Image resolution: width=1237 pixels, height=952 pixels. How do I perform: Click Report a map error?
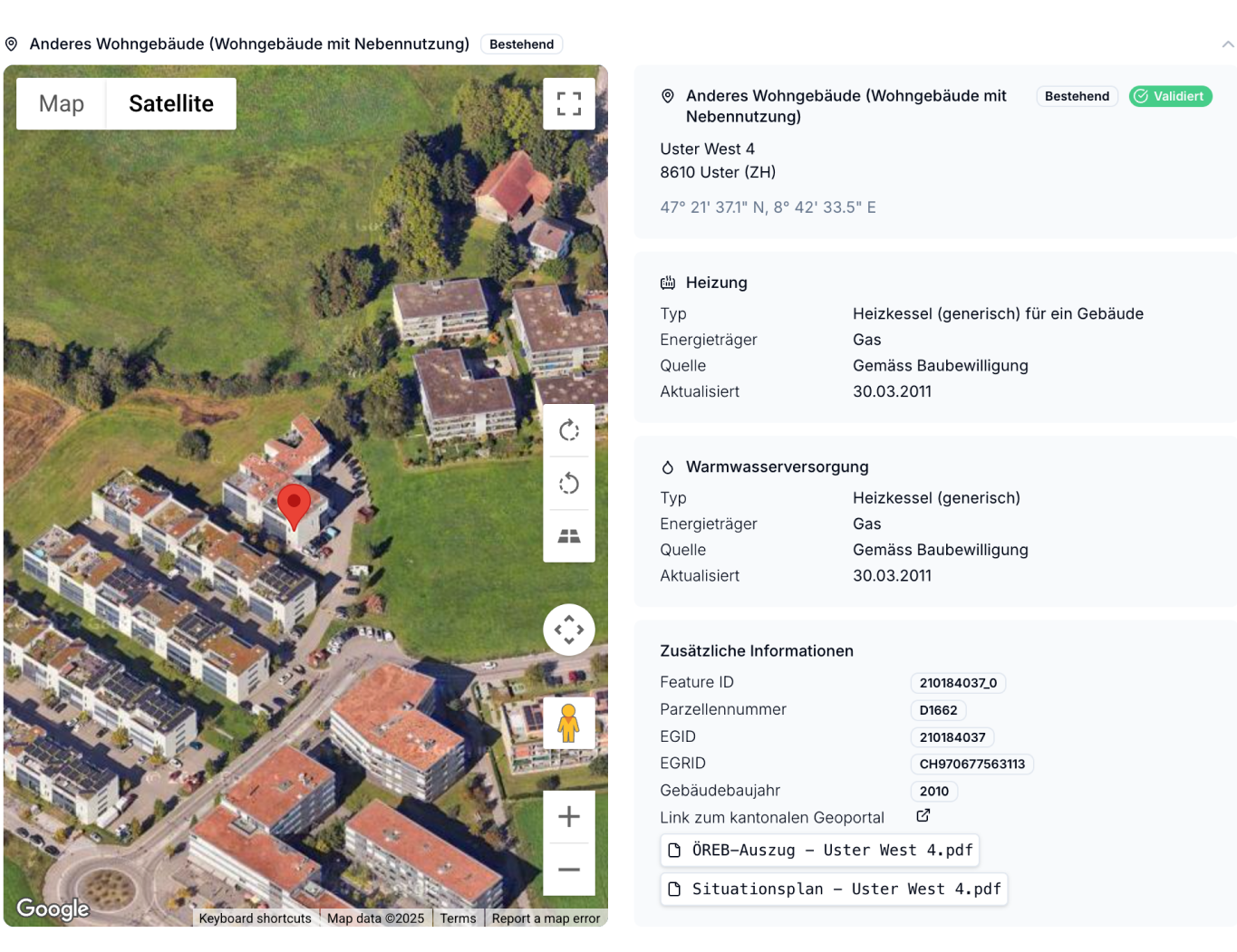click(x=546, y=918)
